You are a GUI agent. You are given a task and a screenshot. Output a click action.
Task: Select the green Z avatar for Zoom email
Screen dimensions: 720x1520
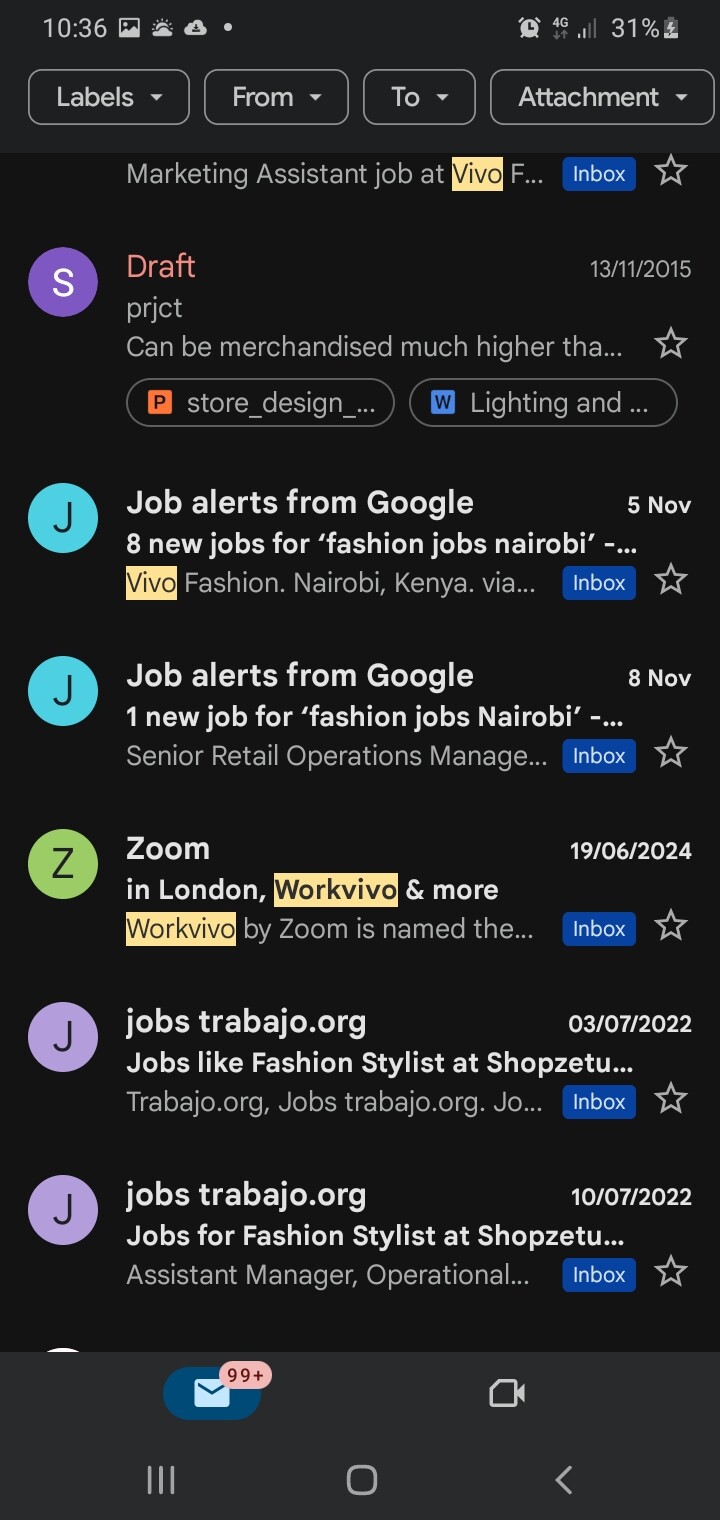(x=63, y=864)
